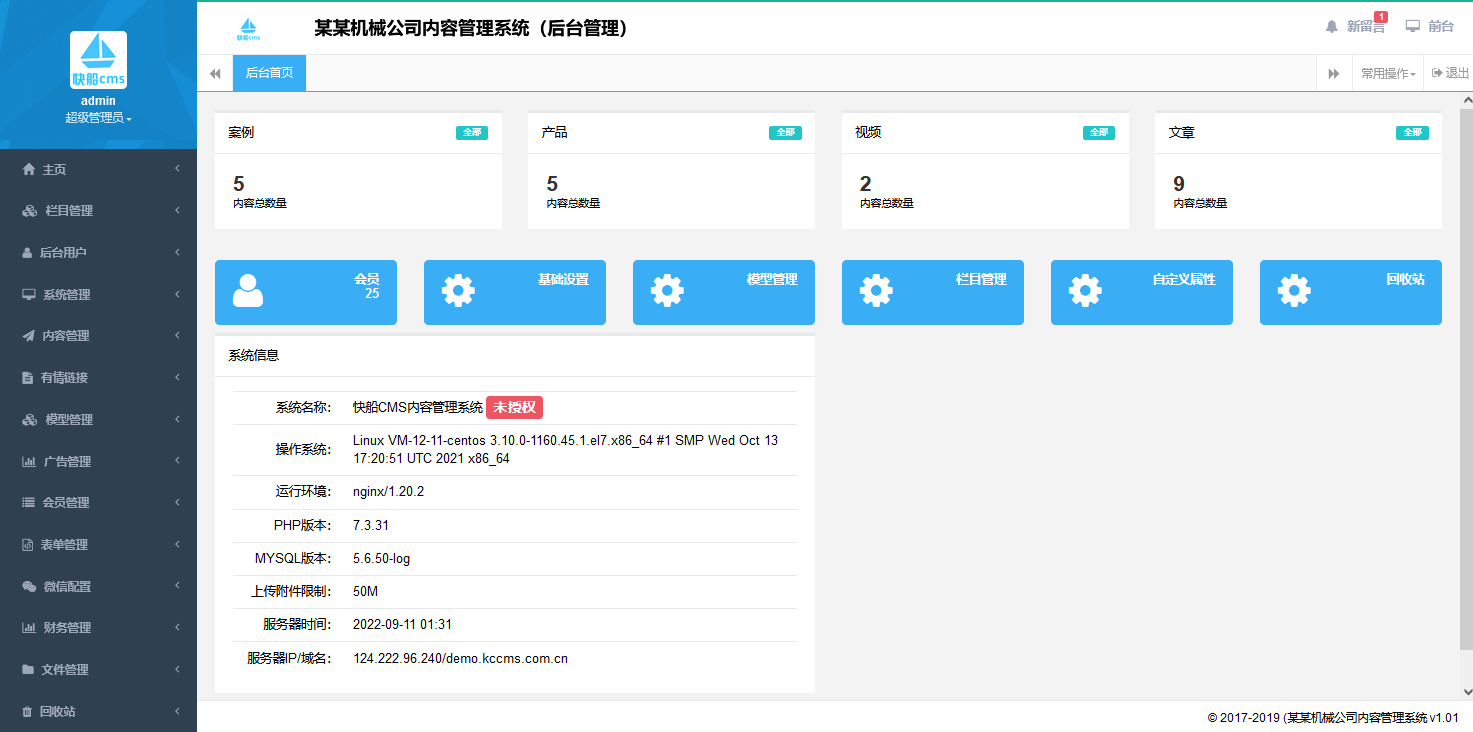Expand 内容管理 sidebar menu

coord(98,336)
